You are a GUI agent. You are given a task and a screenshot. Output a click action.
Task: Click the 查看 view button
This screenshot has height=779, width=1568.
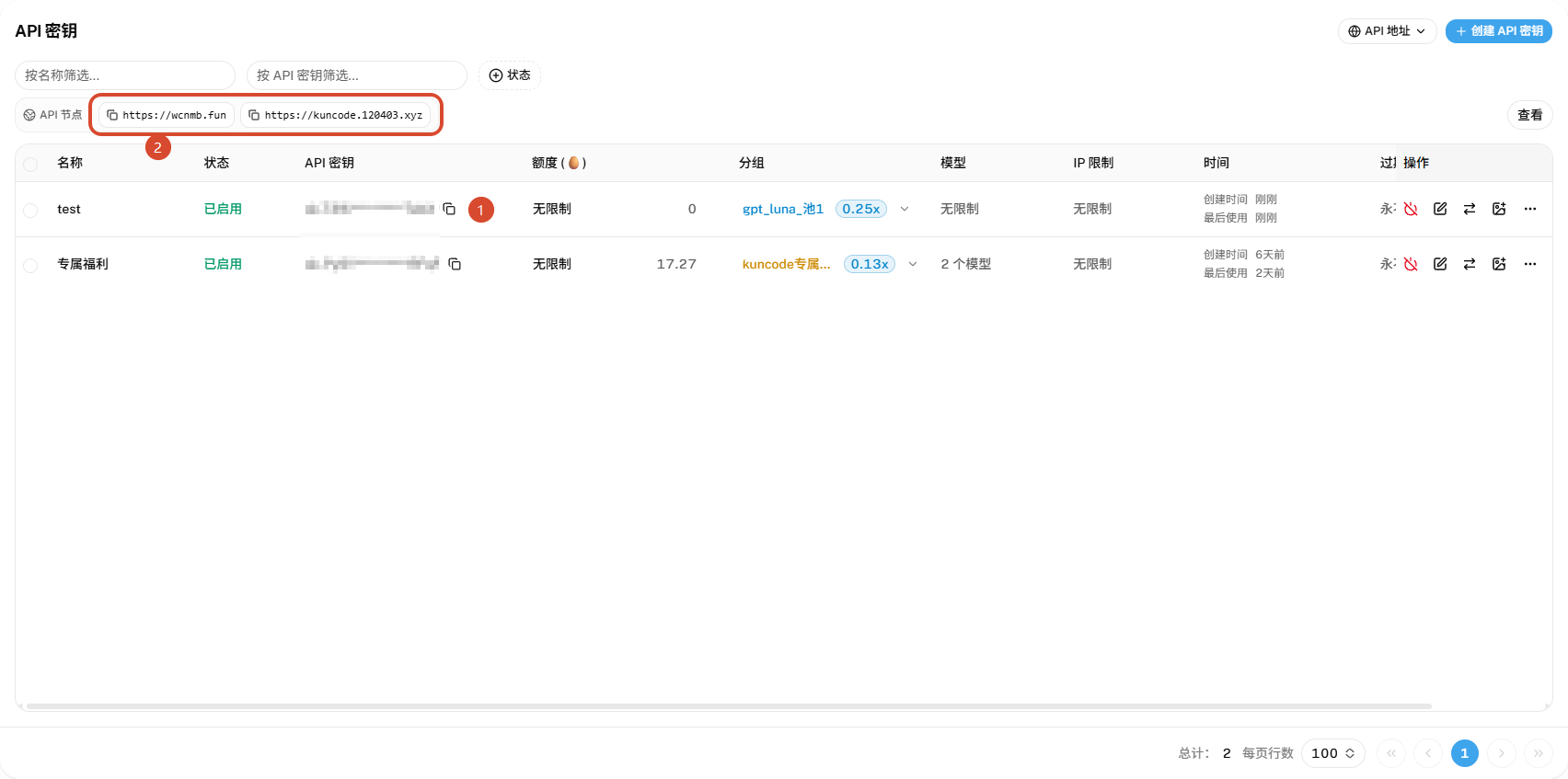(1529, 115)
